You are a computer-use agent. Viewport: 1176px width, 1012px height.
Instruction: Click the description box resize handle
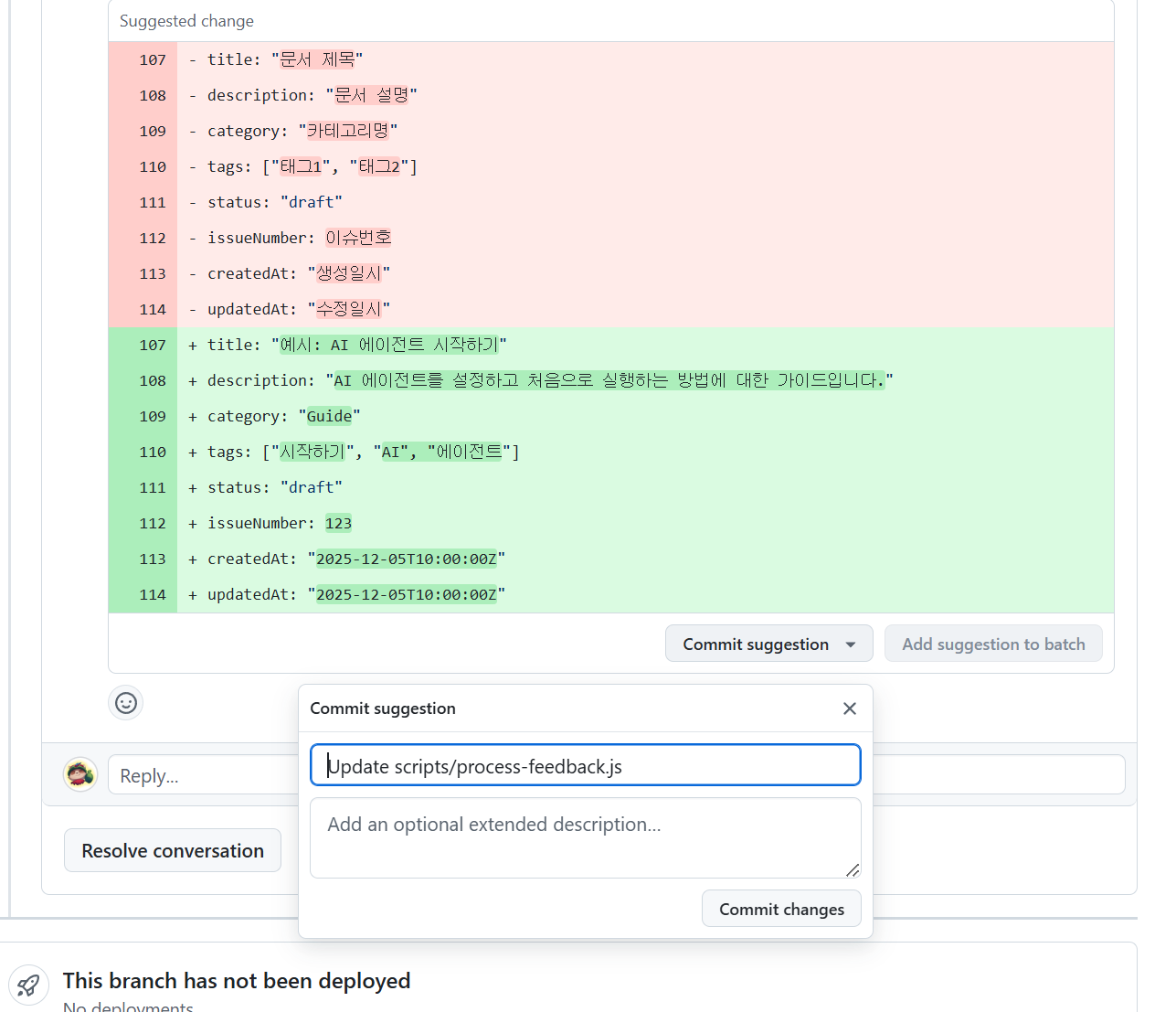coord(852,869)
